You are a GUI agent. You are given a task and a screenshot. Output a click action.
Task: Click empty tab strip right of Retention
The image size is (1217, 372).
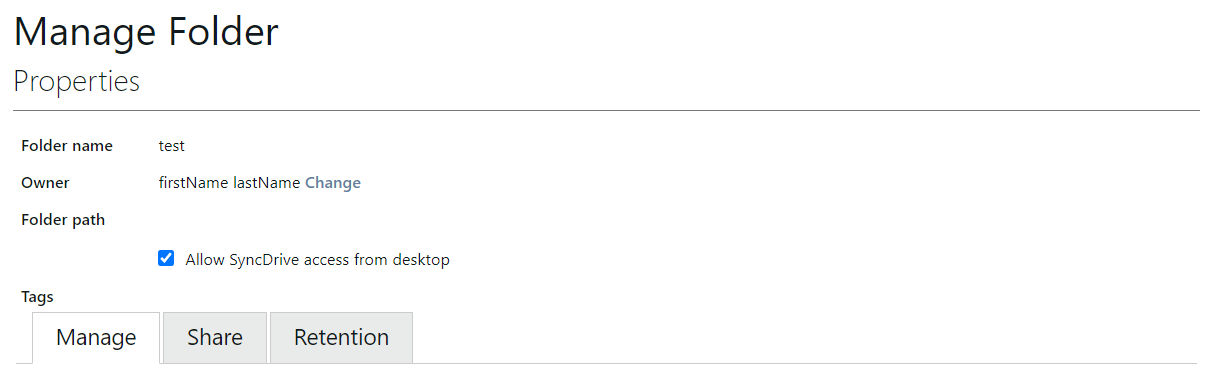tap(805, 338)
